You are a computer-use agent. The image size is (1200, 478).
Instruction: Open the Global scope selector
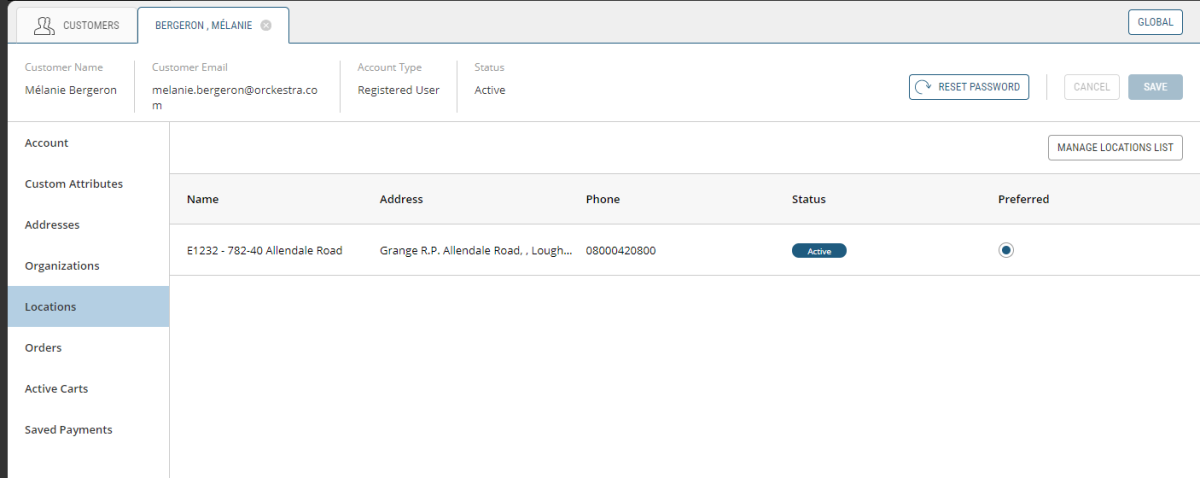1155,22
